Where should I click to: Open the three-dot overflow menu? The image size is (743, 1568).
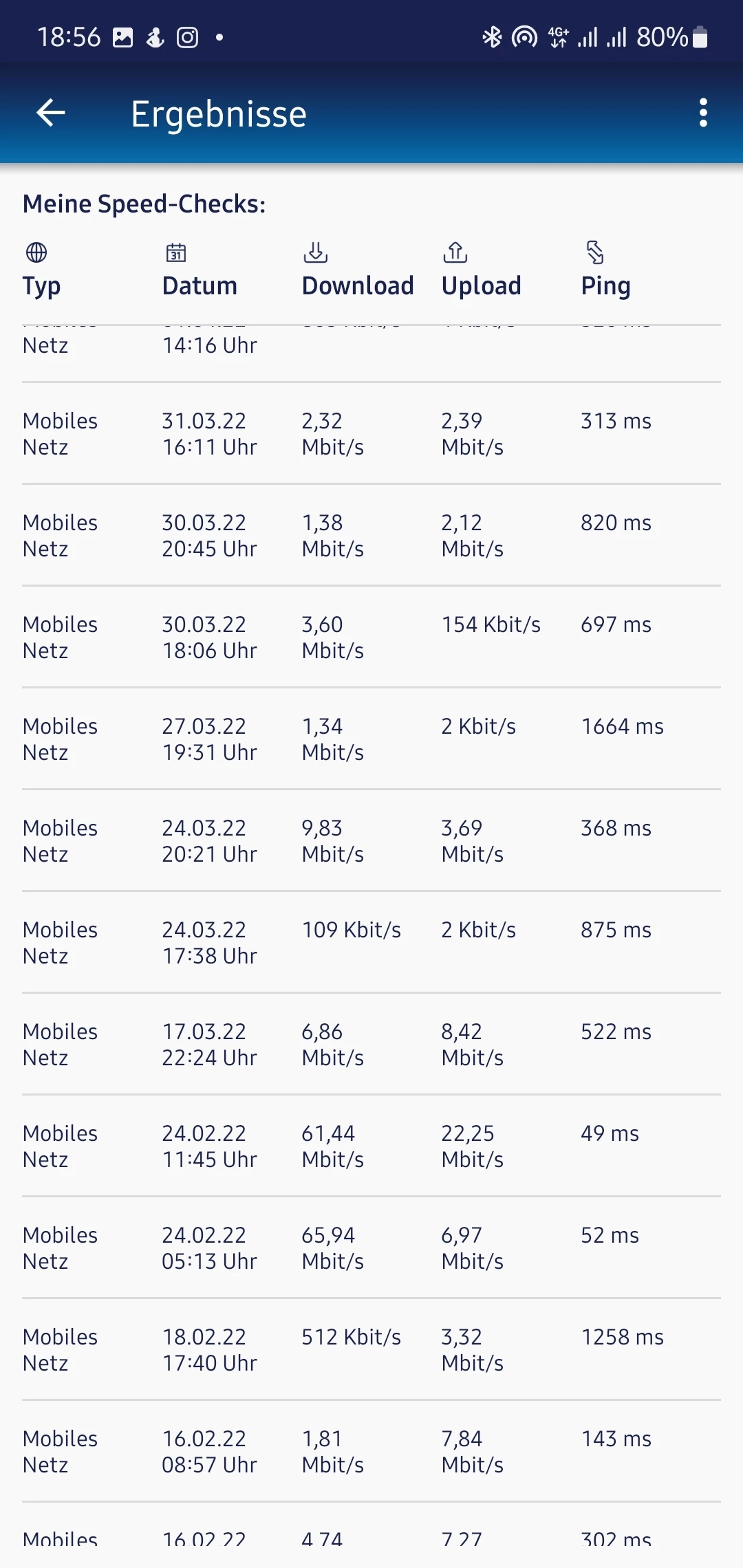tap(702, 113)
